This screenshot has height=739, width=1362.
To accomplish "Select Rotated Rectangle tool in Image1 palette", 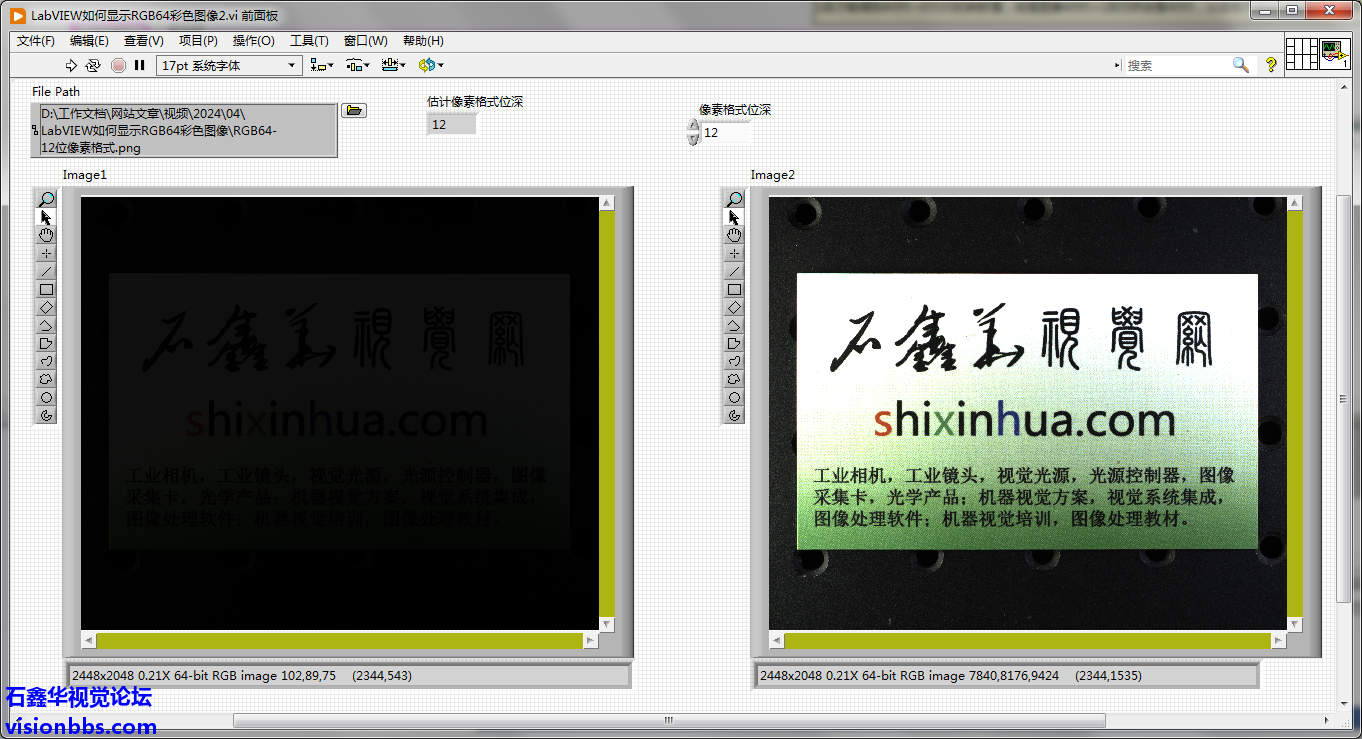I will coord(46,307).
